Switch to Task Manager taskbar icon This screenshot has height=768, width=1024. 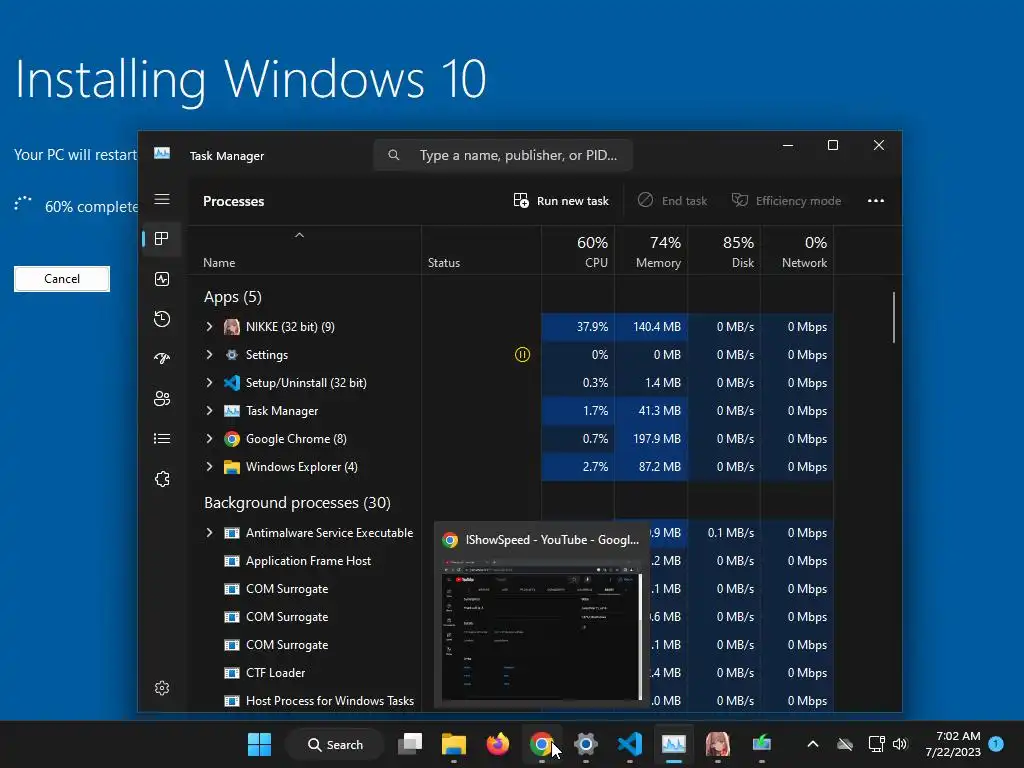(673, 744)
